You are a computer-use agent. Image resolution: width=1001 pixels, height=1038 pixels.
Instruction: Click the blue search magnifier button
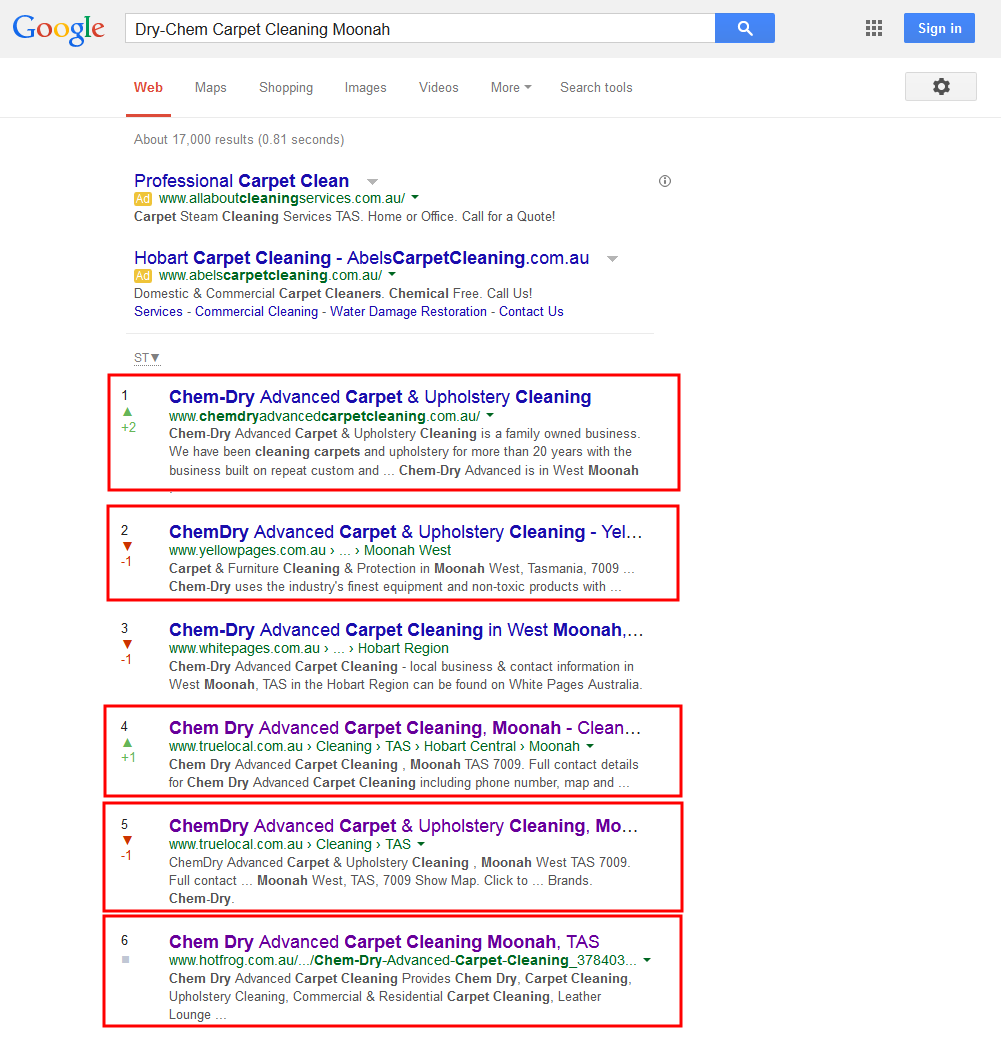pyautogui.click(x=745, y=28)
